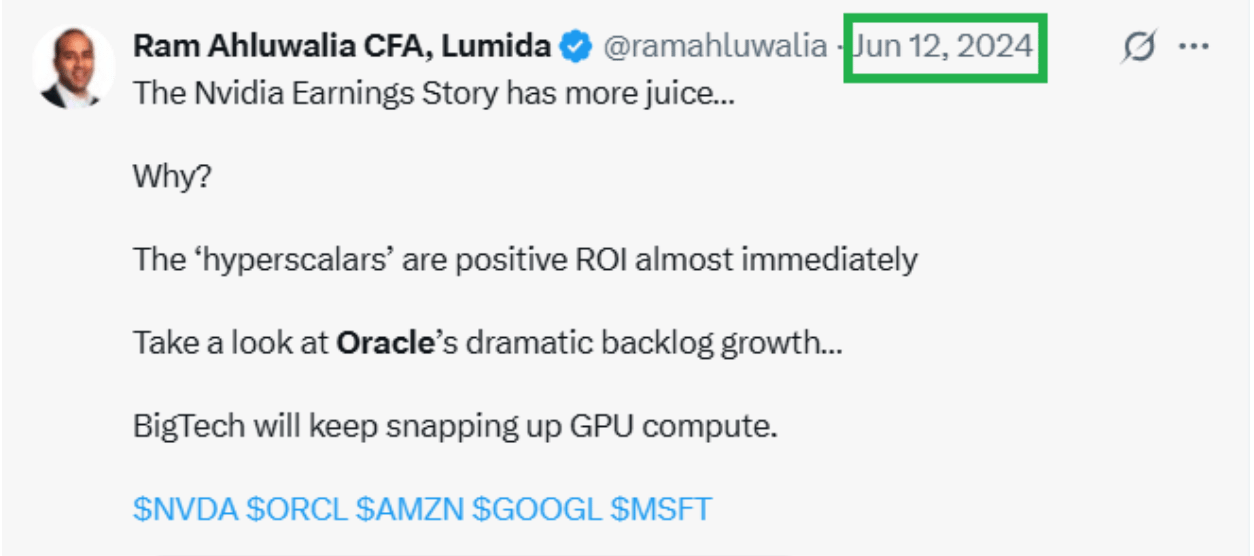Open the three-dot more options menu
Screen dimensions: 1254x556
(x=1194, y=47)
